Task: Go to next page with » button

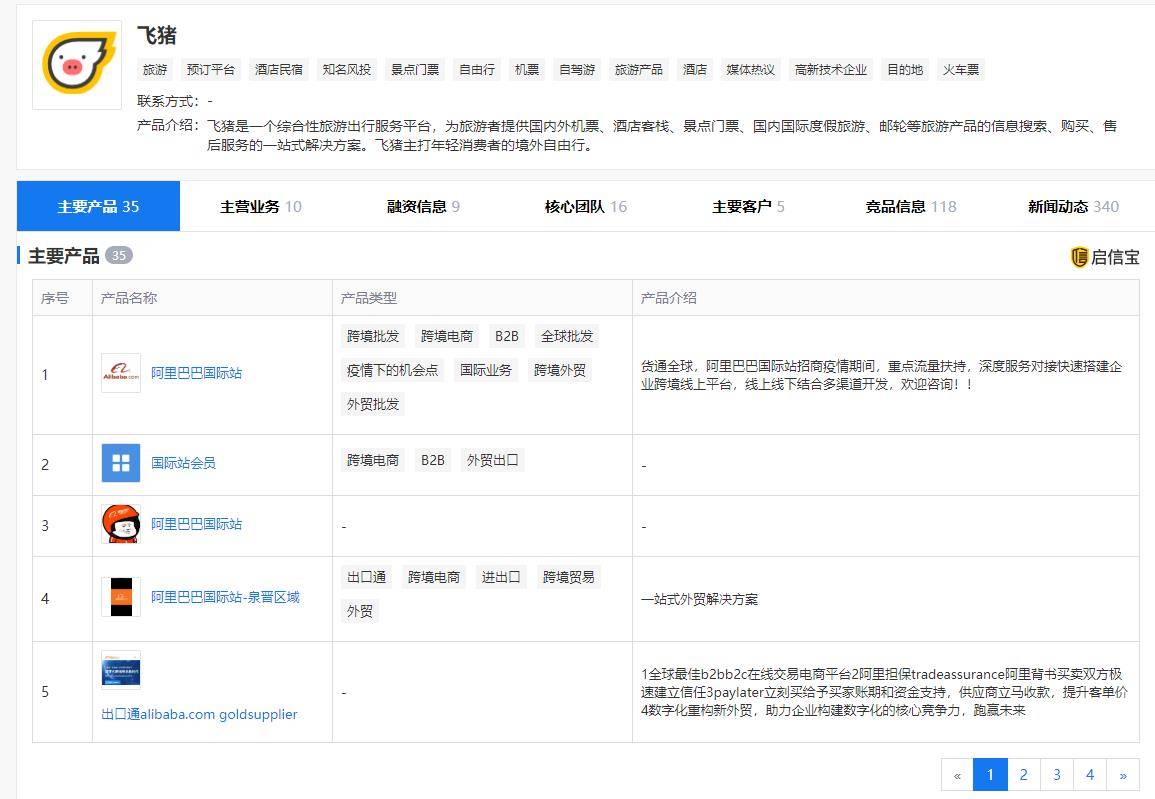Action: (1123, 775)
